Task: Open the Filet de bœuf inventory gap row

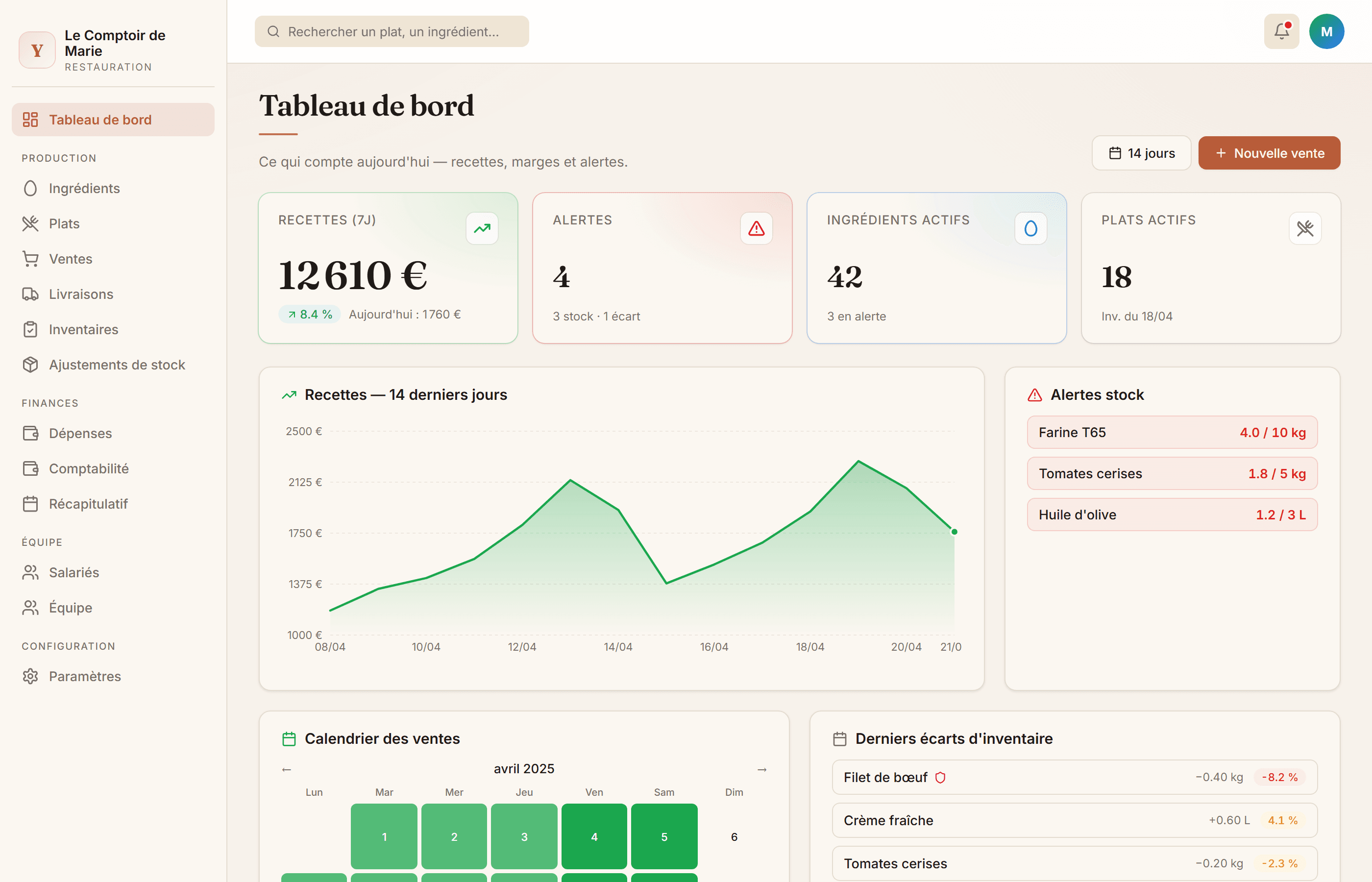Action: click(x=1074, y=777)
